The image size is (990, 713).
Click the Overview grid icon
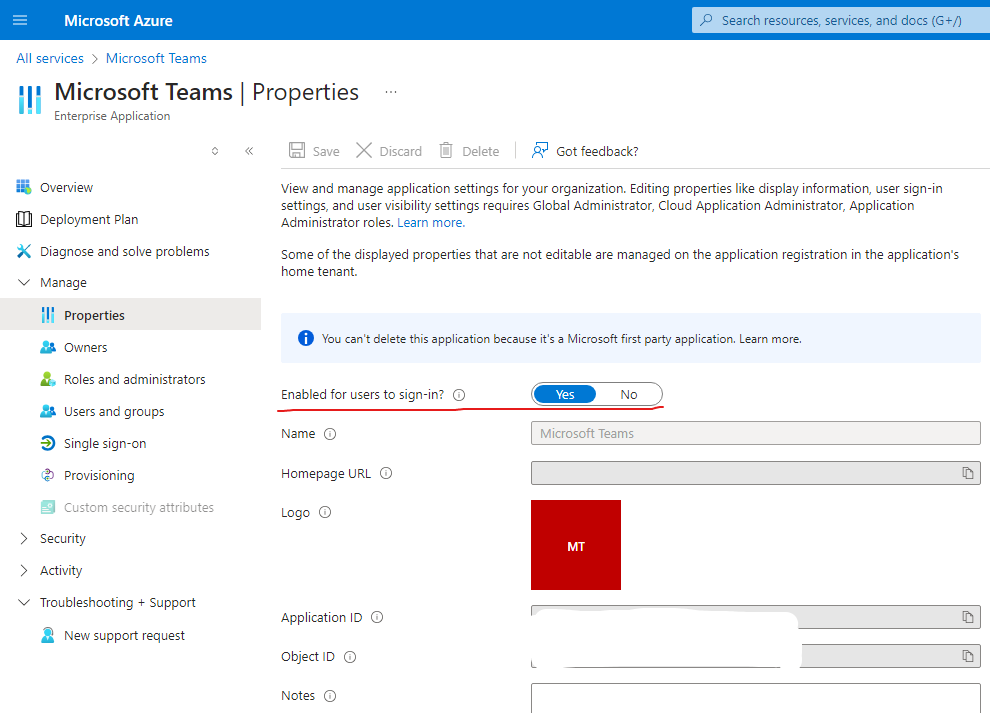click(x=23, y=187)
